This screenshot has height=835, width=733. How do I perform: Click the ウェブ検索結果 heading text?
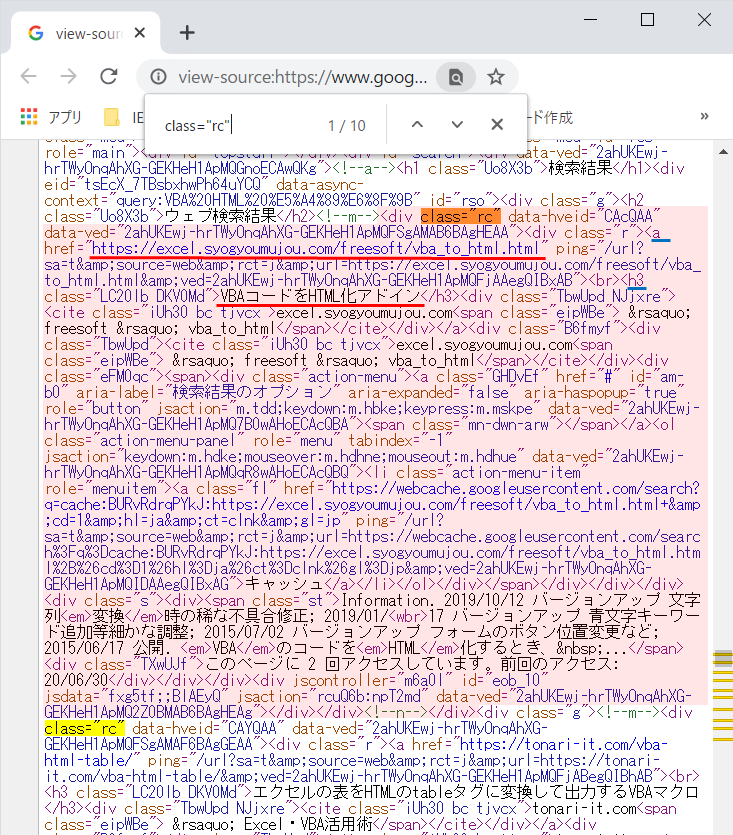click(221, 217)
